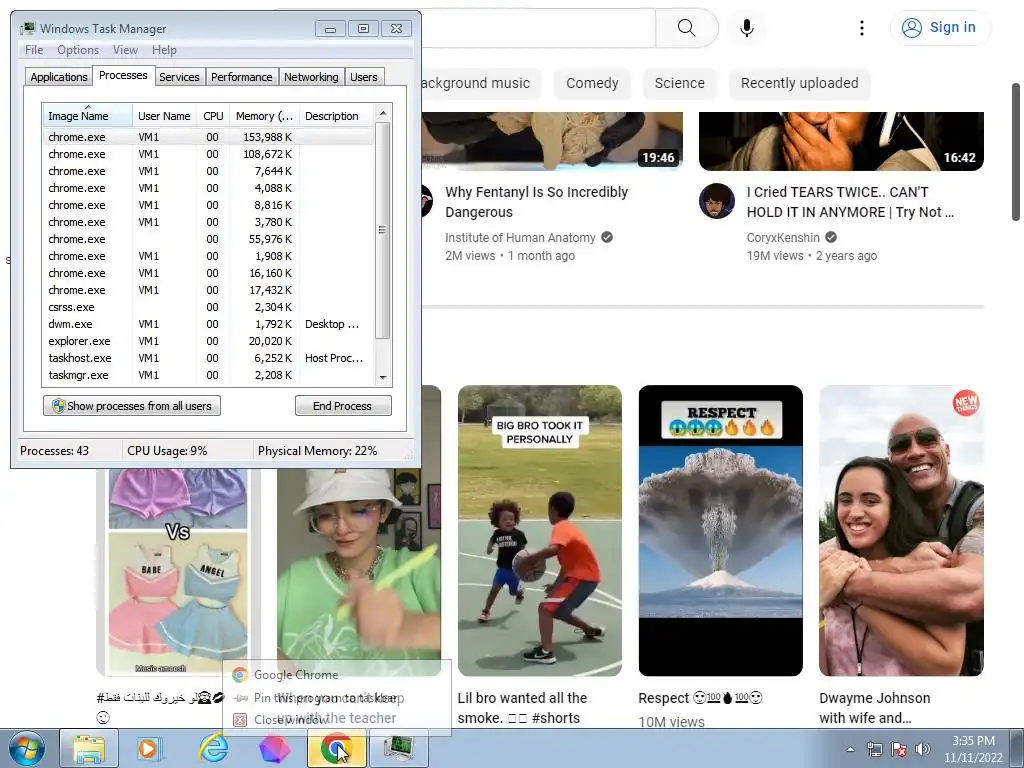1024x768 pixels.
Task: Switch to the Networking tab
Action: pyautogui.click(x=311, y=76)
